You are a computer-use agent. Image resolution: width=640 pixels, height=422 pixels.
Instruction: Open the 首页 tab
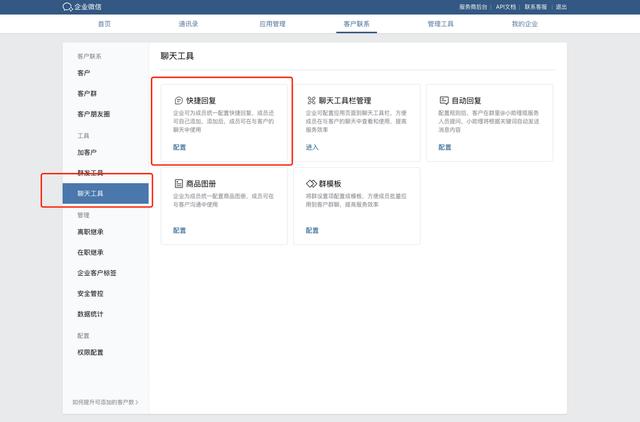pos(104,24)
